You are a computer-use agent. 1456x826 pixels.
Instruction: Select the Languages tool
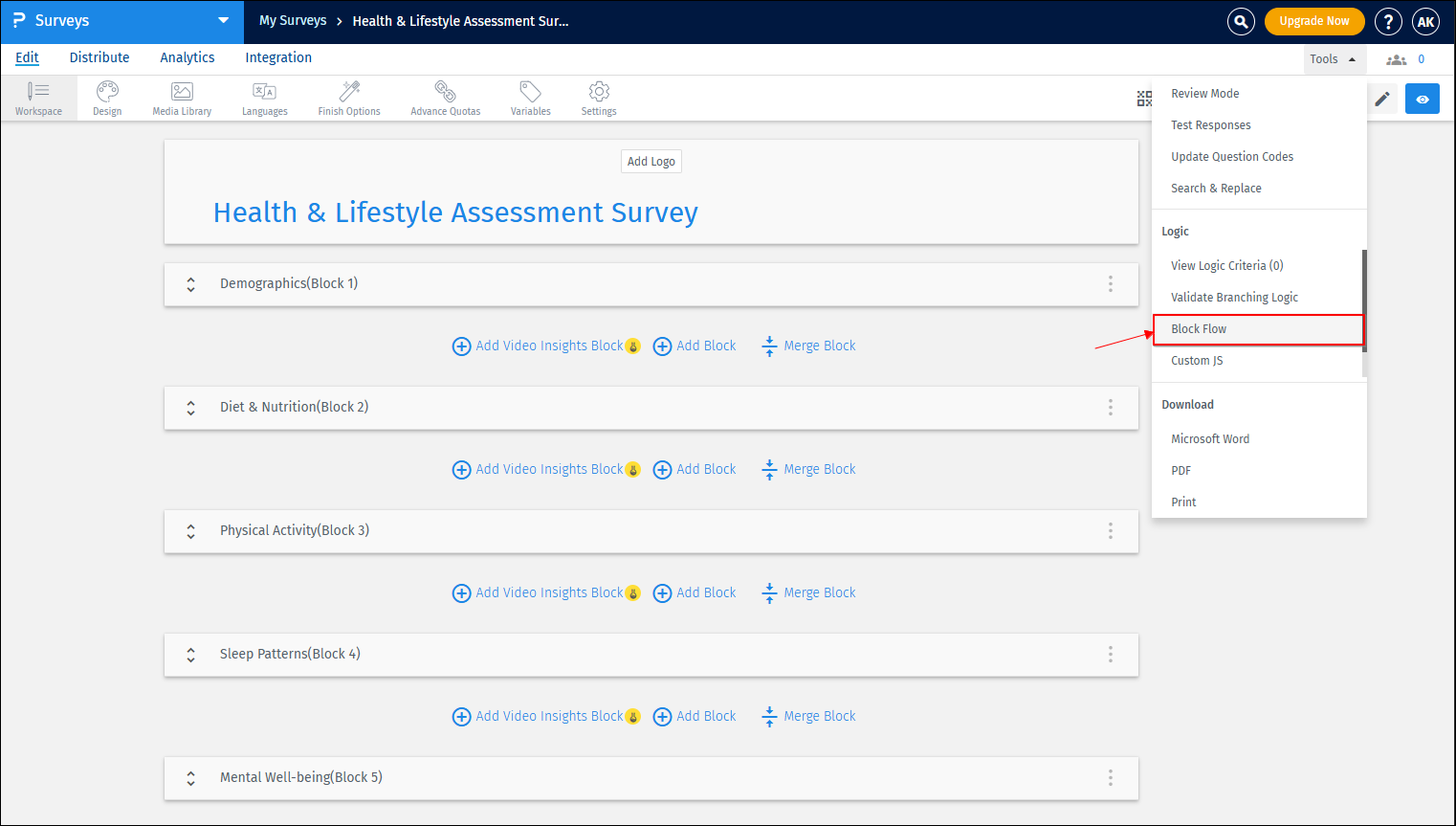click(x=264, y=97)
